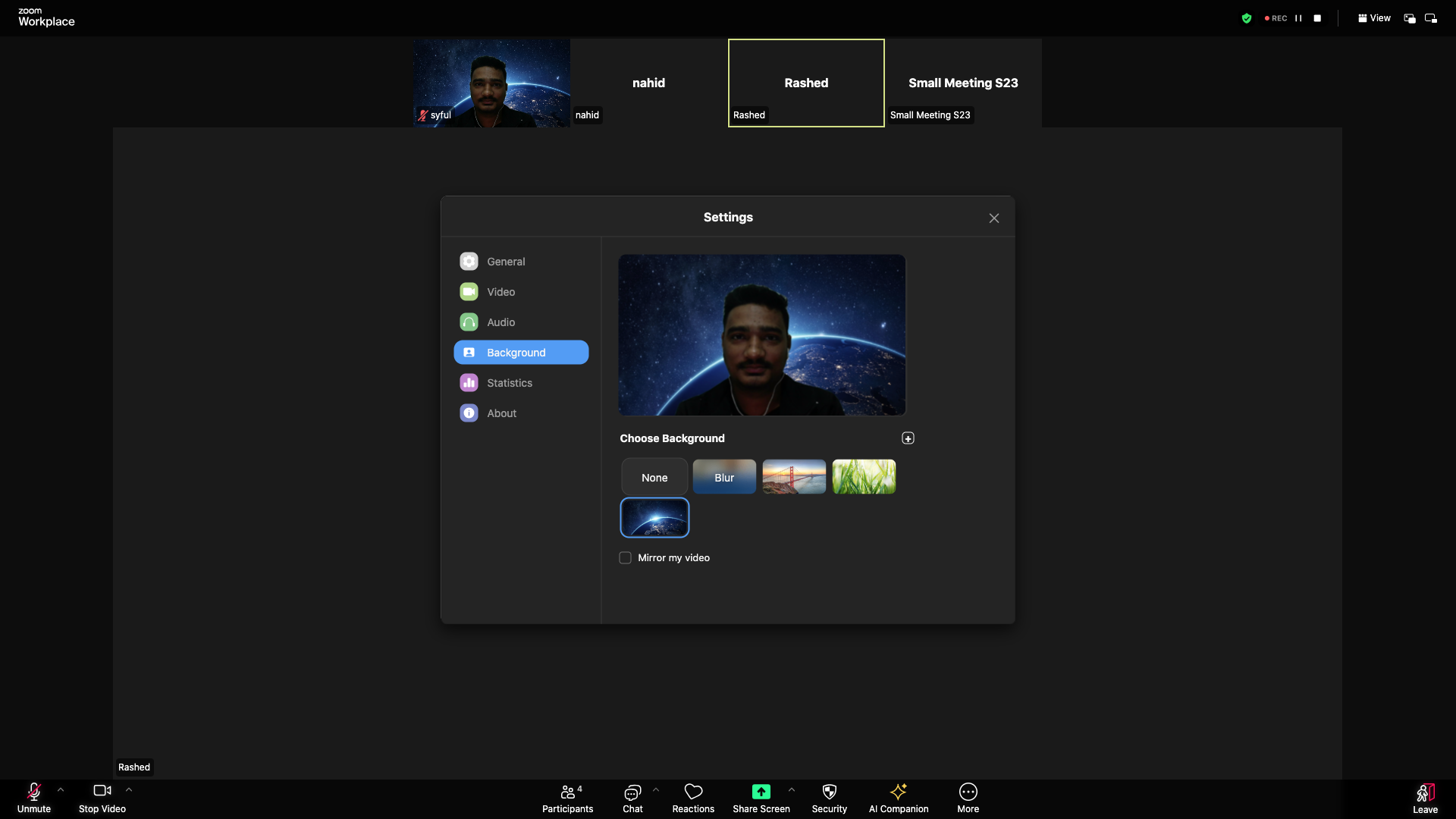Click syful's muted microphone icon
Image resolution: width=1456 pixels, height=819 pixels.
point(422,115)
